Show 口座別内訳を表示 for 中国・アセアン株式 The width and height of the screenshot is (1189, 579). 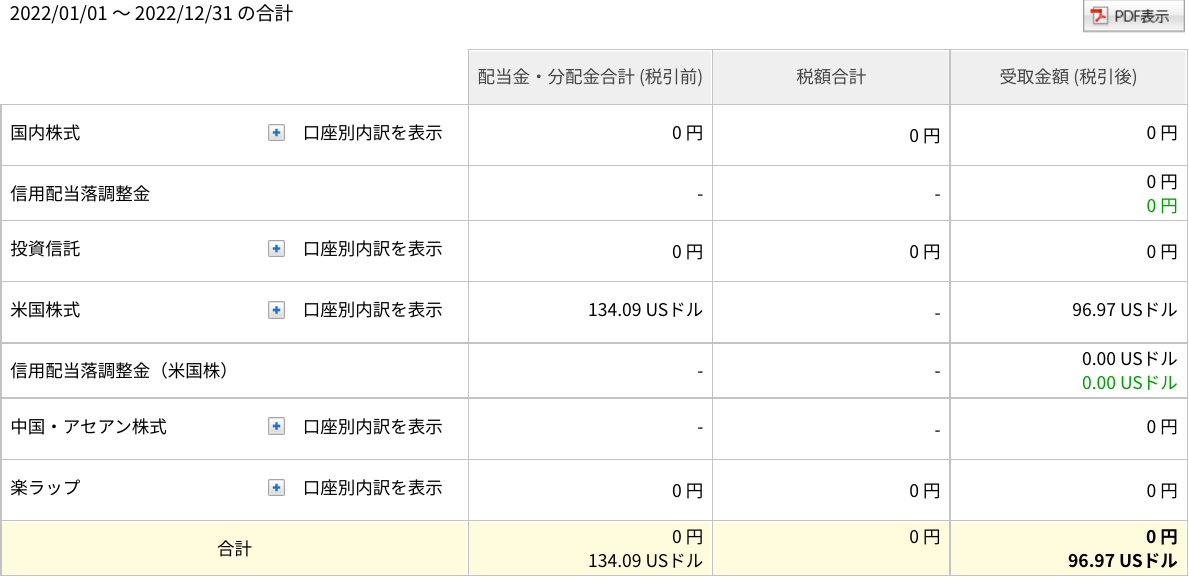(372, 427)
